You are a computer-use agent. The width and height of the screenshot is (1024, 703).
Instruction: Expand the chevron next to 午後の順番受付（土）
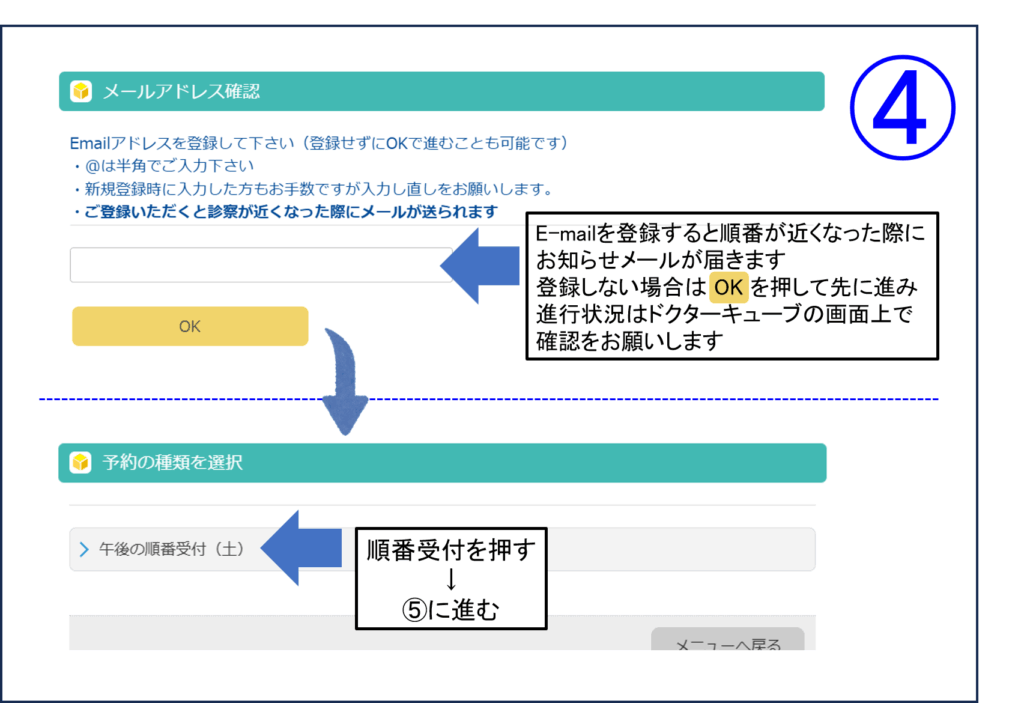coord(84,550)
